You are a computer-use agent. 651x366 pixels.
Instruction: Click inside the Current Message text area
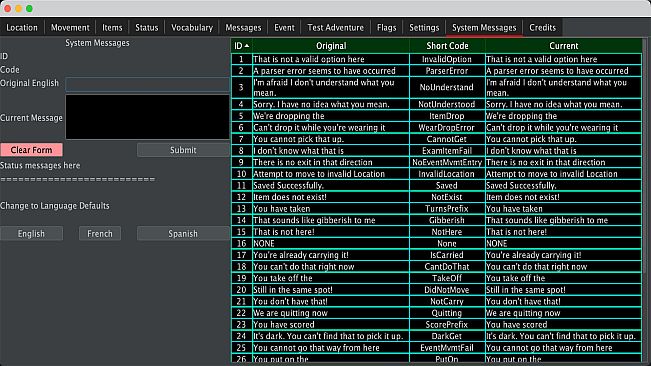coord(147,117)
